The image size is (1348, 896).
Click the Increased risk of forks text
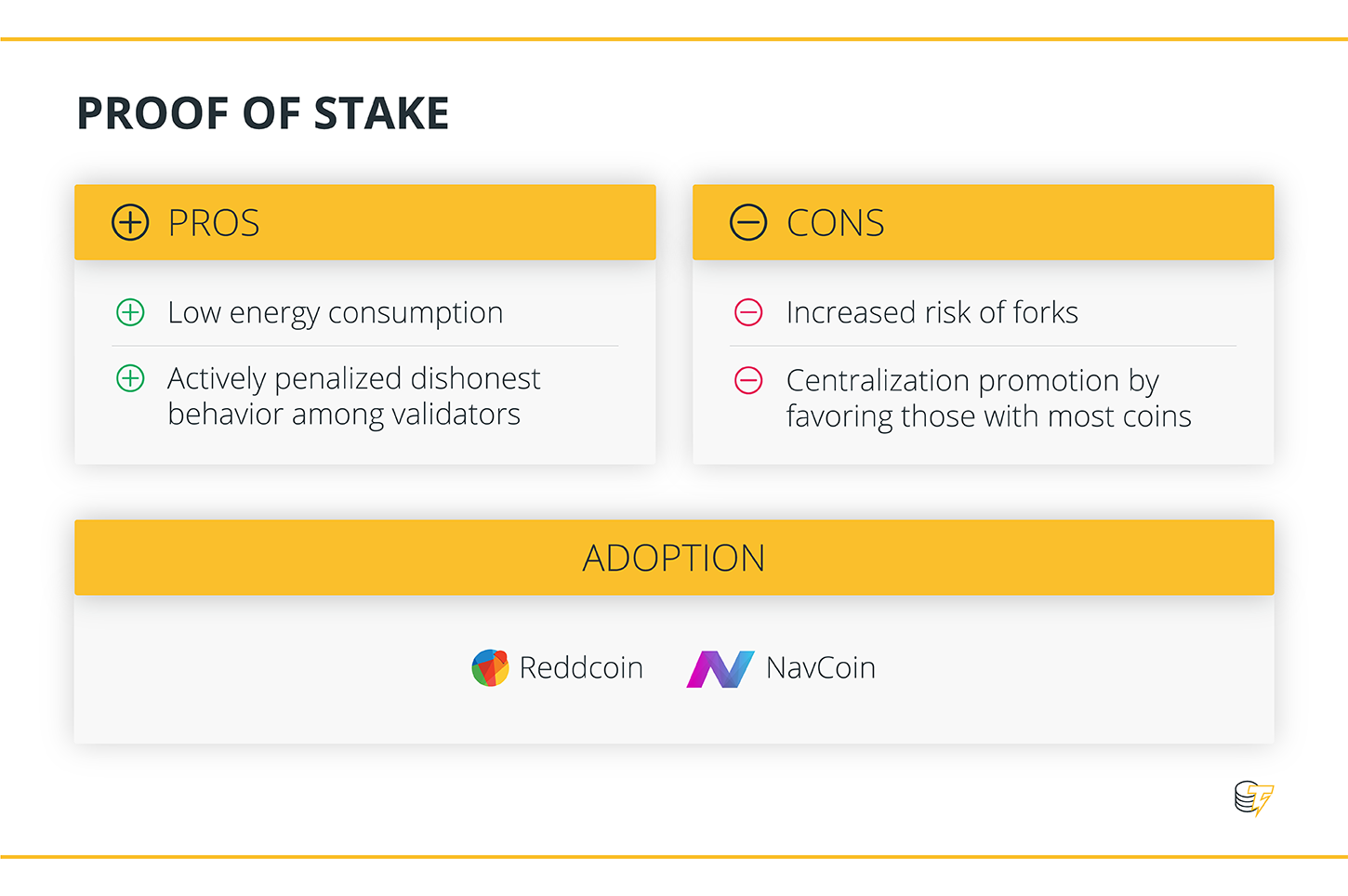932,312
